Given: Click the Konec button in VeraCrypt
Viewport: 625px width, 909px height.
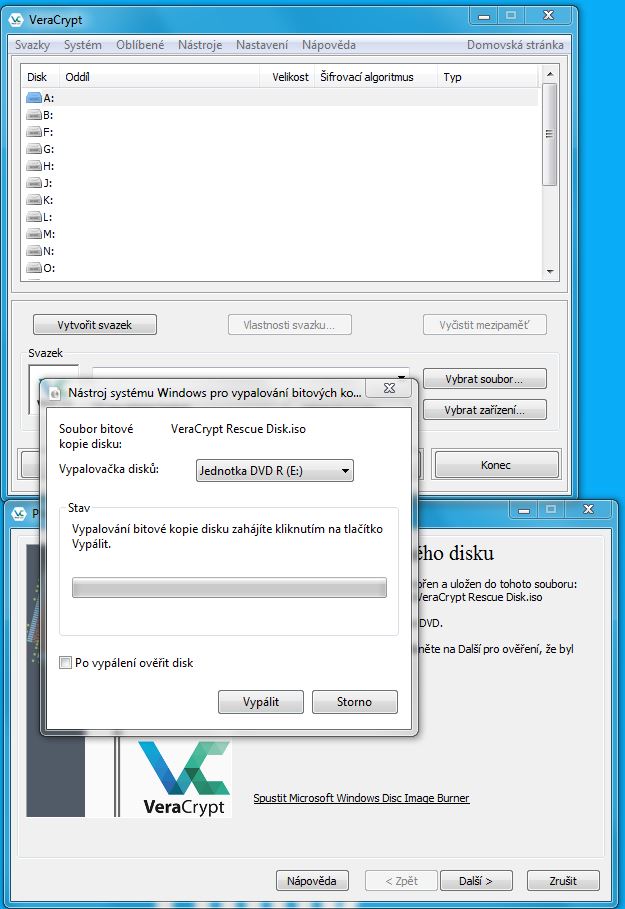Looking at the screenshot, I should pos(496,465).
